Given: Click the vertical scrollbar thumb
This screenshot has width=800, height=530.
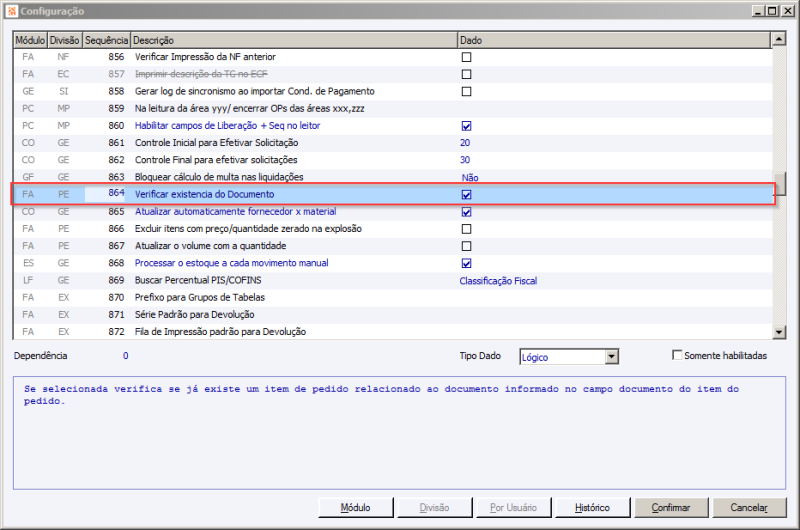Looking at the screenshot, I should [x=779, y=184].
